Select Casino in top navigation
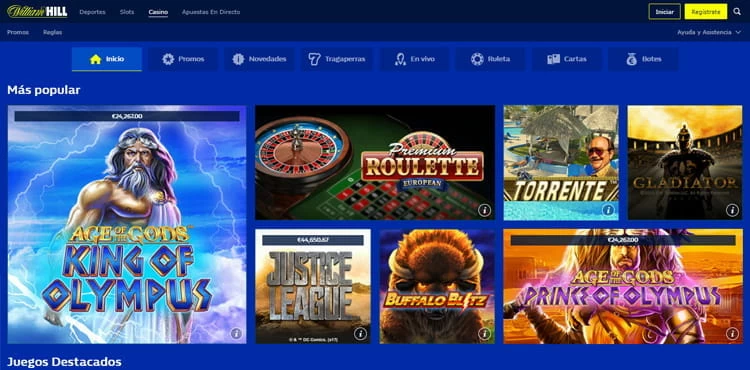This screenshot has height=370, width=750. tap(158, 12)
